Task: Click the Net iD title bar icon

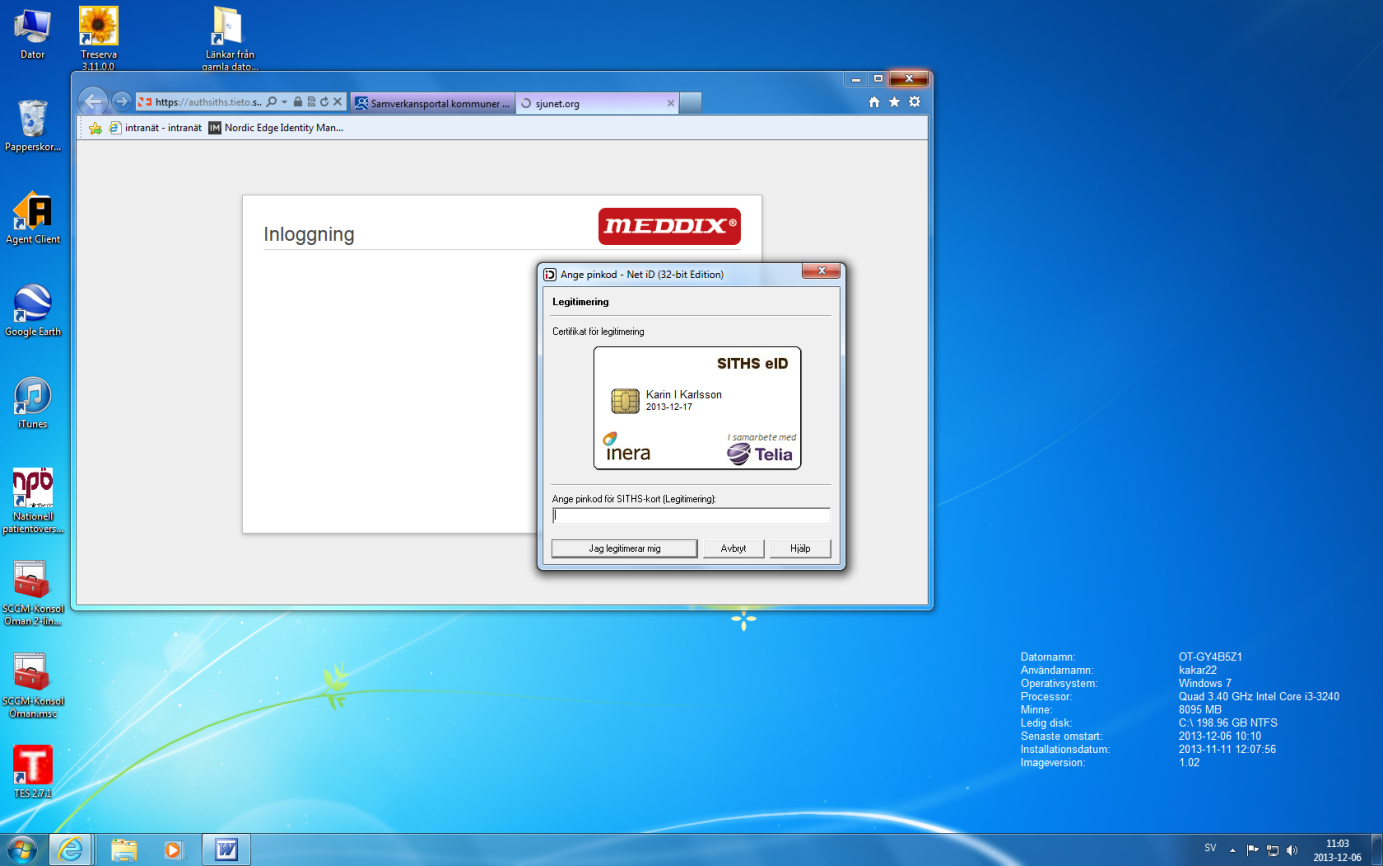Action: [549, 274]
